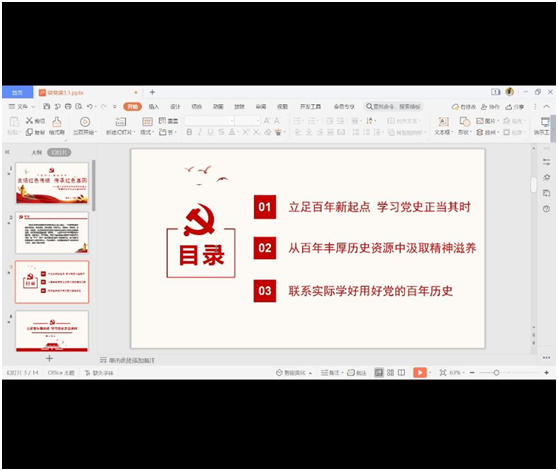The width and height of the screenshot is (558, 471).
Task: Expand the File menu dropdown
Action: 22,106
